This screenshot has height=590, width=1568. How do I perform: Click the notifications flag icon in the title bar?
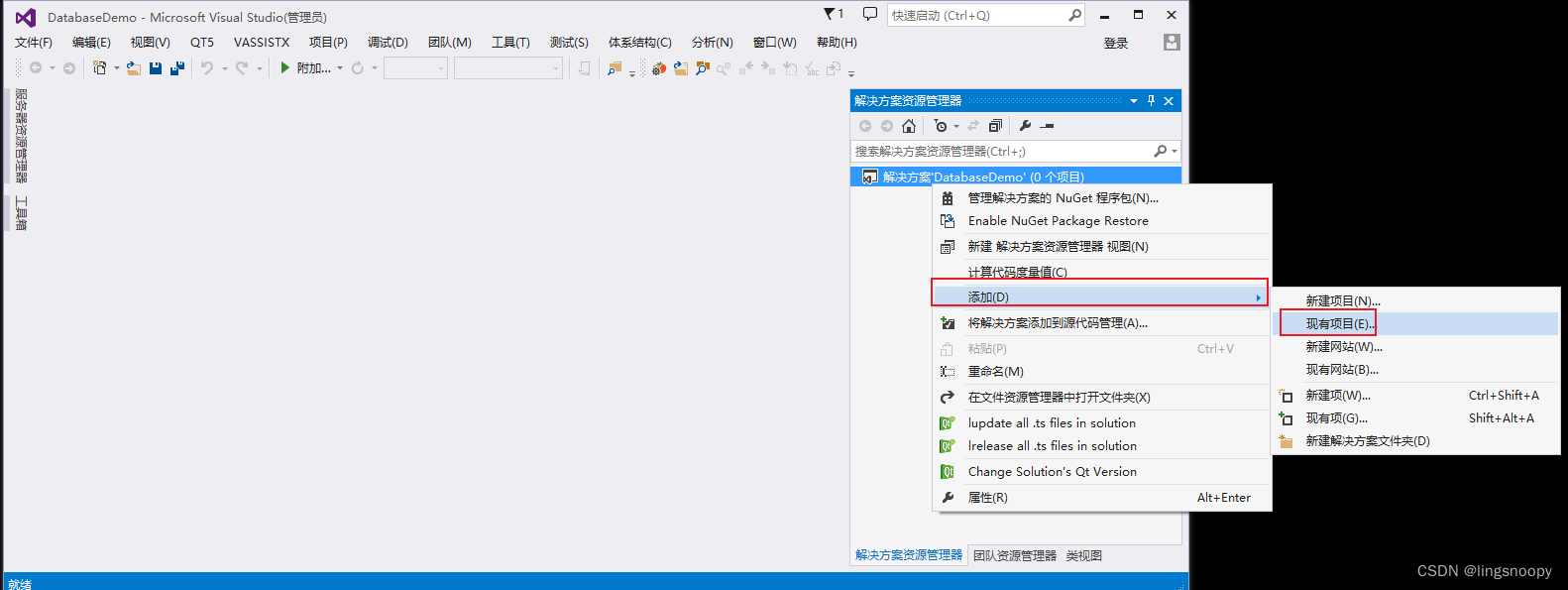pyautogui.click(x=831, y=14)
